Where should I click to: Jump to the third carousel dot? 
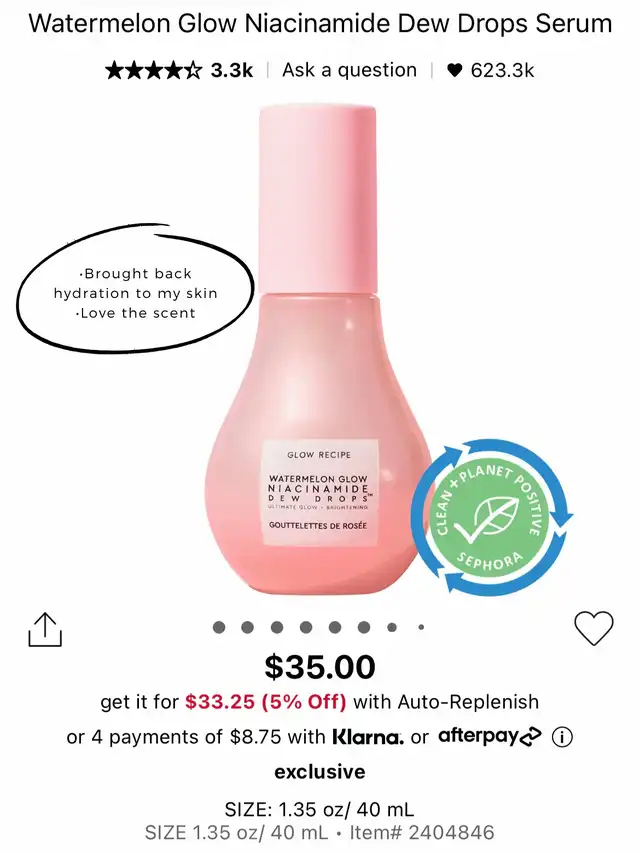277,627
